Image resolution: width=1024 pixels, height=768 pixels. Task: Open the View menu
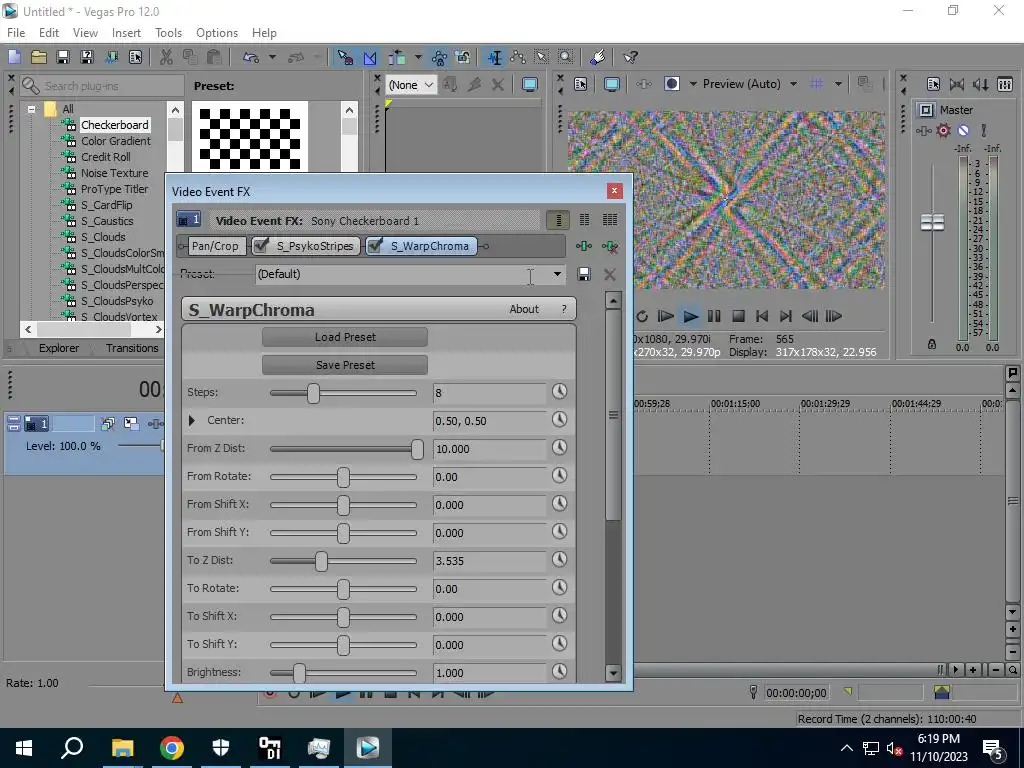(x=85, y=33)
